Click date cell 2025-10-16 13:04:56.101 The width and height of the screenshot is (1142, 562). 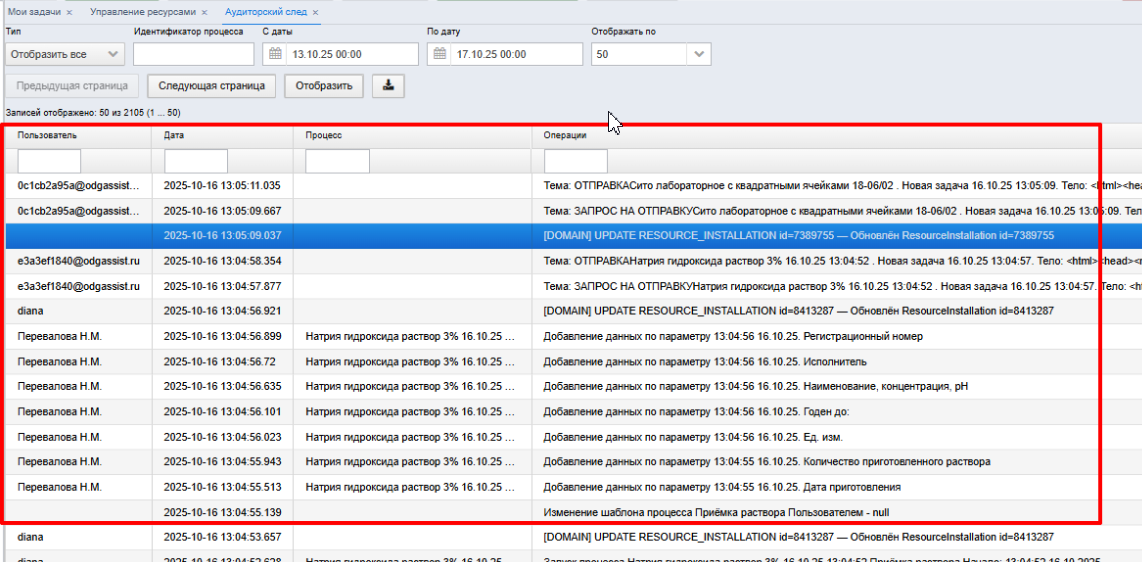pyautogui.click(x=222, y=411)
